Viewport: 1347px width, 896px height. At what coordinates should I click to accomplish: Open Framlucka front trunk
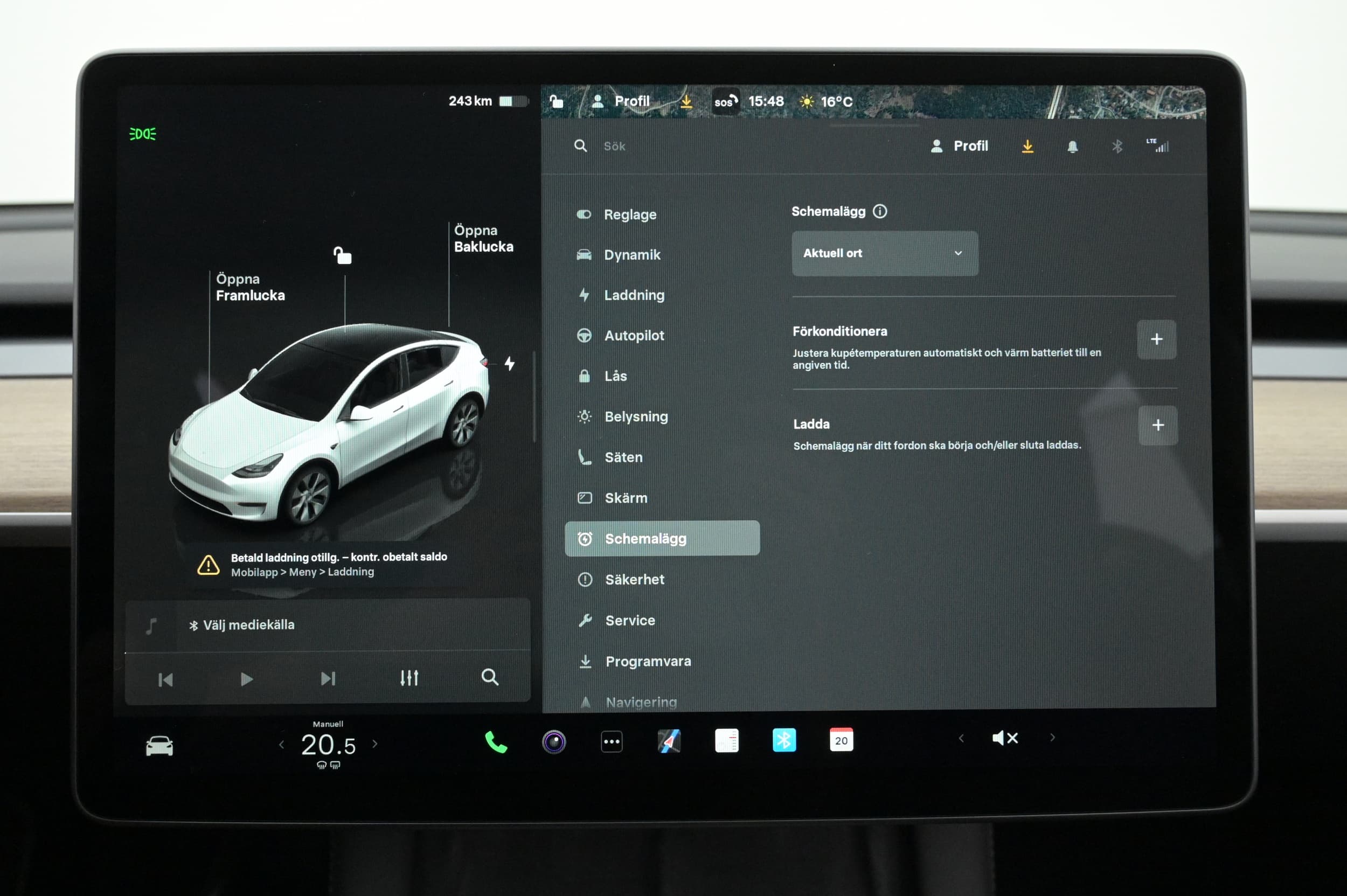250,287
